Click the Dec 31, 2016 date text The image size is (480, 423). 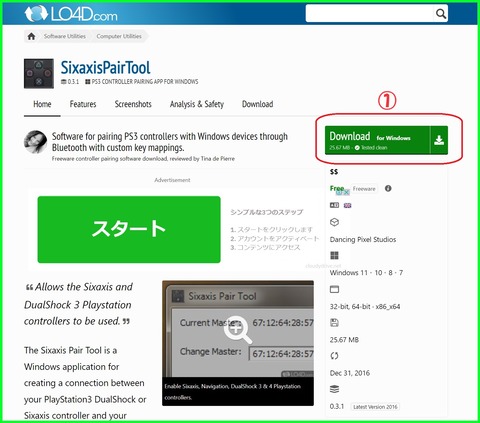350,373
